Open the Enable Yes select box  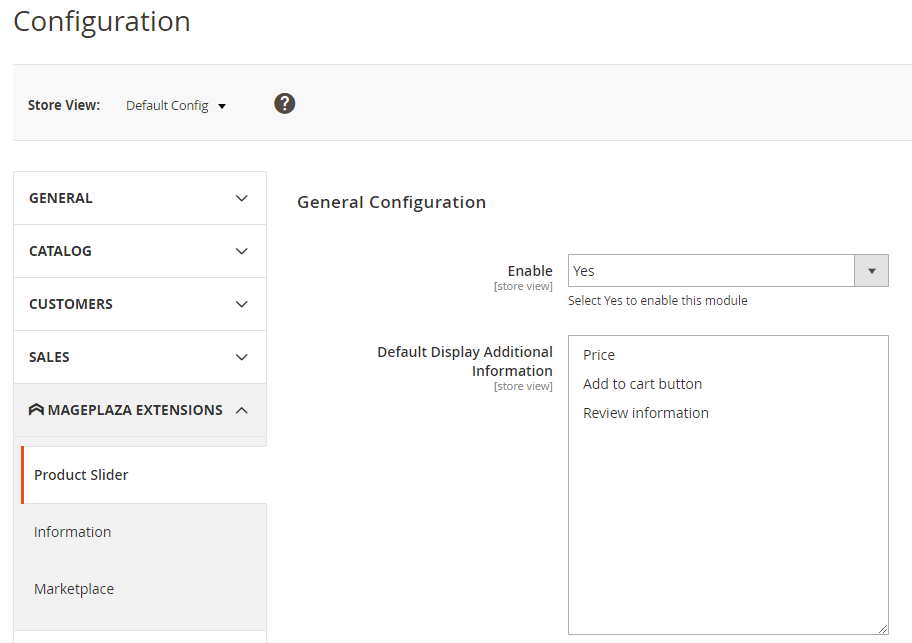coord(711,271)
